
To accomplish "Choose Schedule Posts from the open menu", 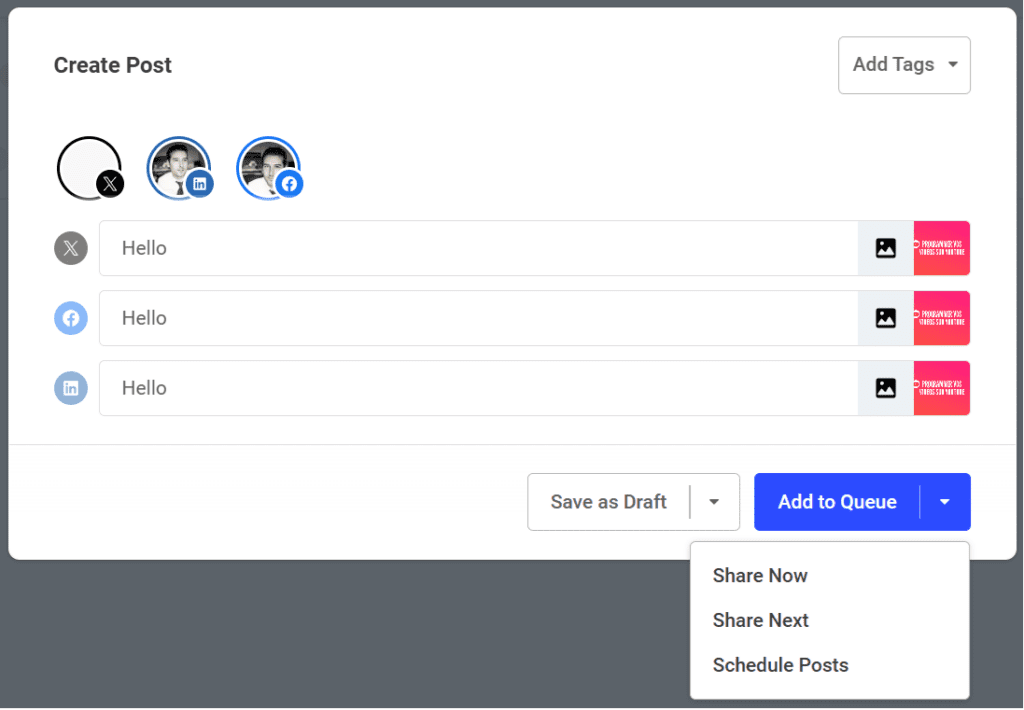I will [x=780, y=664].
